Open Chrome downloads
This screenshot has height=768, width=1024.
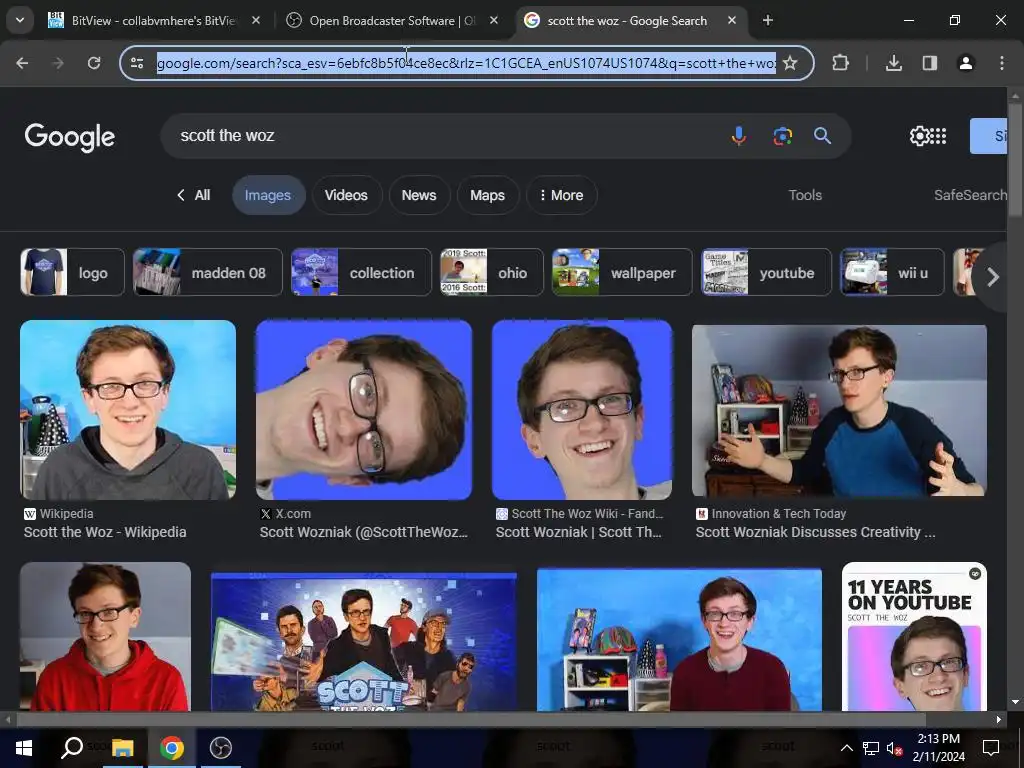click(893, 63)
